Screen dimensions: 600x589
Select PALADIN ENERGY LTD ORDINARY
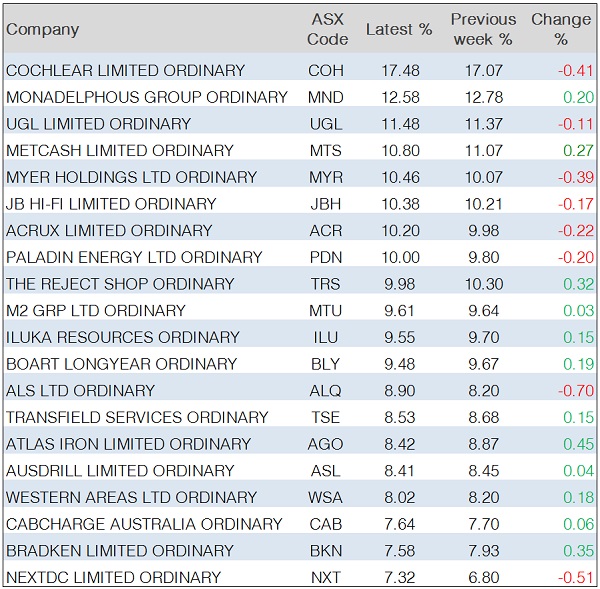[134, 257]
